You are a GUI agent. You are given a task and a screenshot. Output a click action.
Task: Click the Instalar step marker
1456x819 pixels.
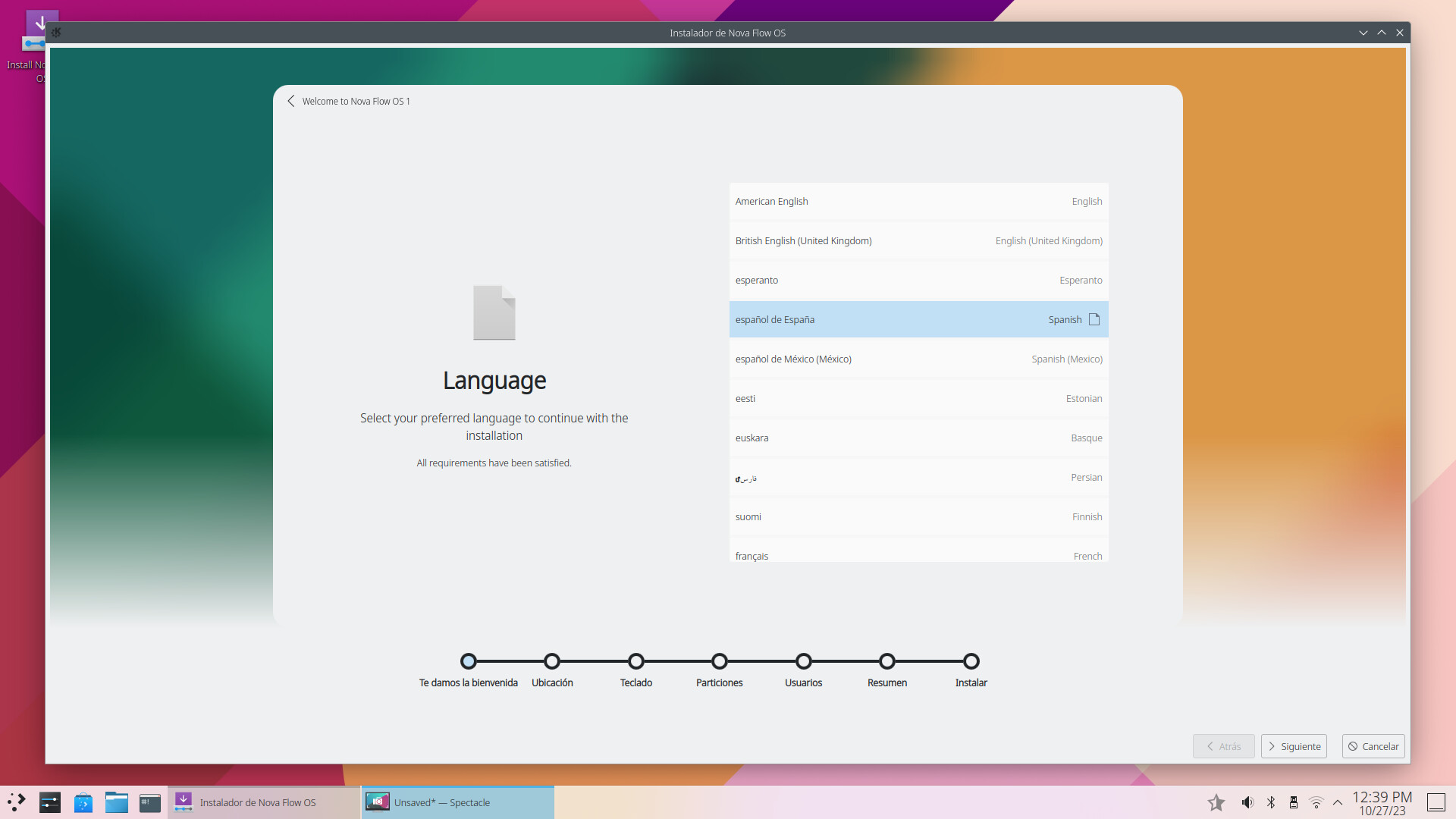[x=971, y=661]
